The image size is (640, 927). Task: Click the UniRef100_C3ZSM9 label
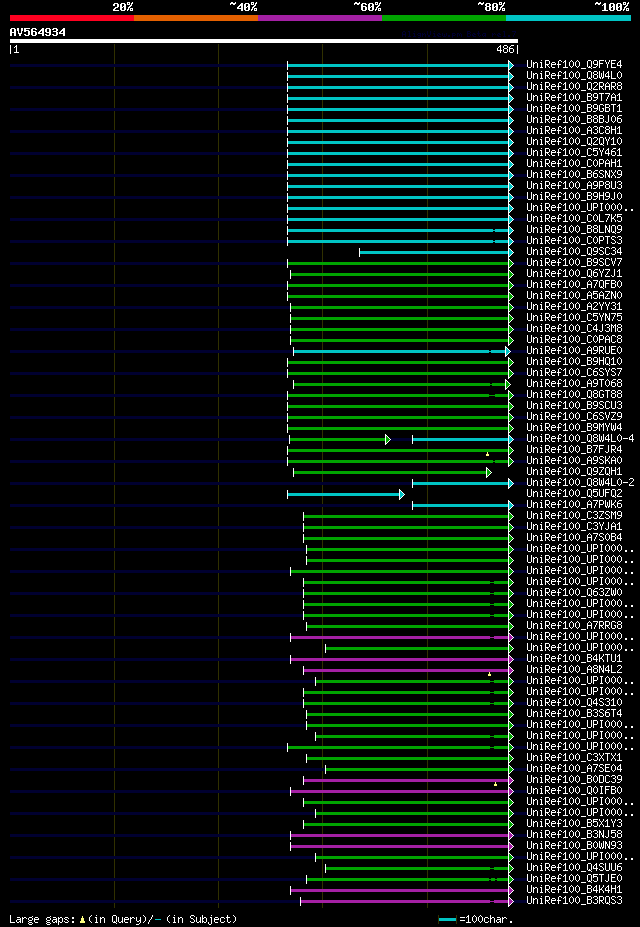[574, 516]
